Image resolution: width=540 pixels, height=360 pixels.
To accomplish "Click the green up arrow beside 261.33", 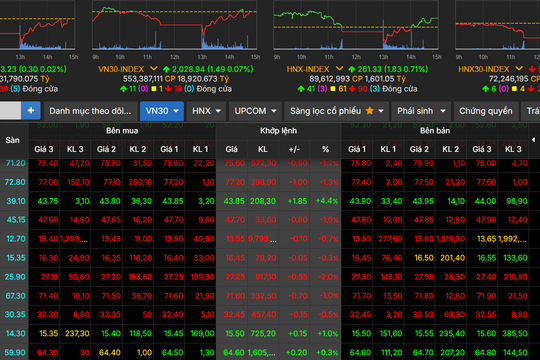I will click(x=352, y=69).
